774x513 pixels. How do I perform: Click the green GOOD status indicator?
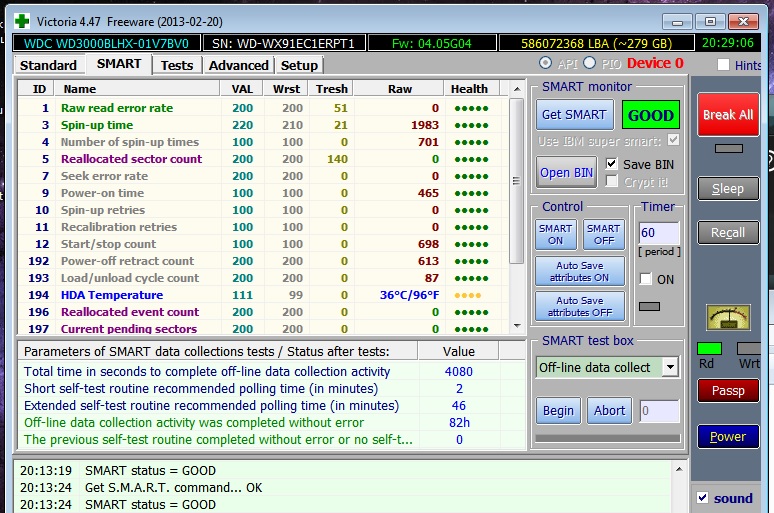click(x=650, y=114)
